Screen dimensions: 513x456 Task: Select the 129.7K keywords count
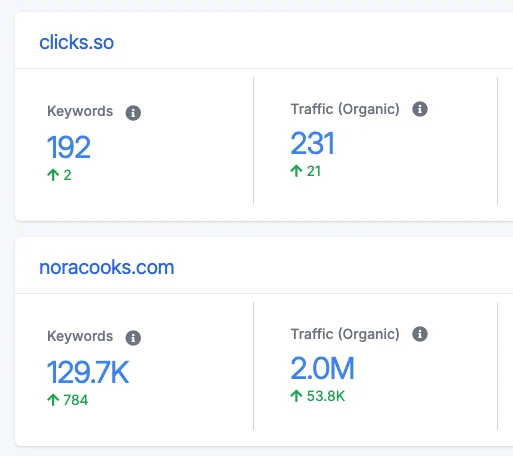click(x=88, y=372)
